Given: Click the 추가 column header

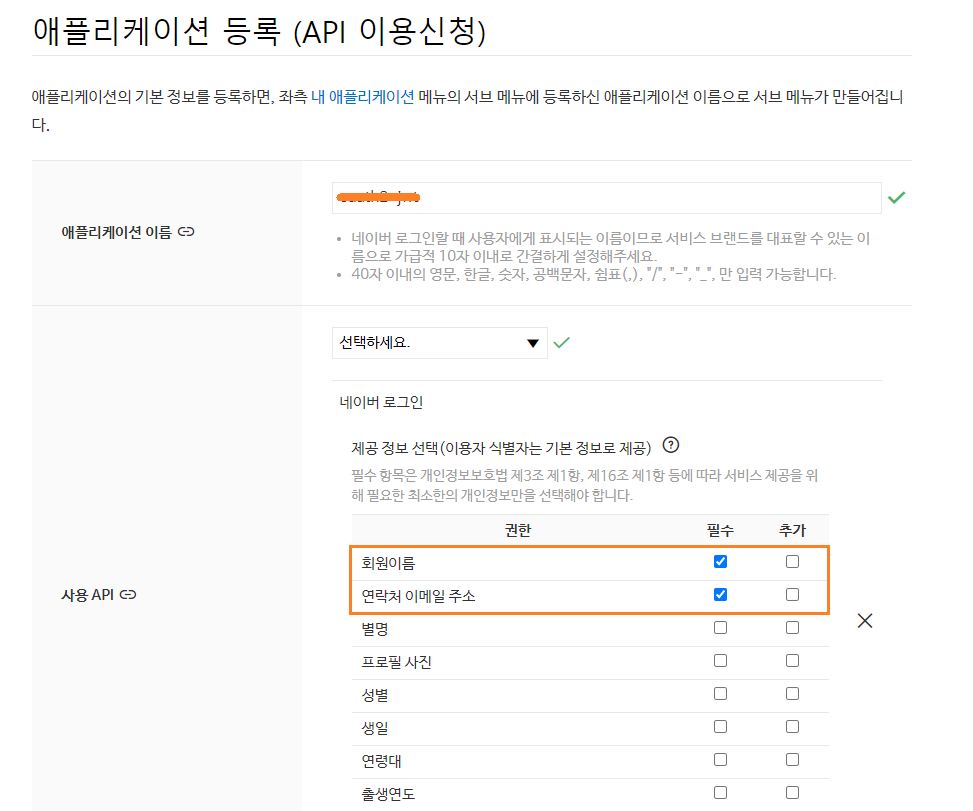Looking at the screenshot, I should (x=792, y=530).
